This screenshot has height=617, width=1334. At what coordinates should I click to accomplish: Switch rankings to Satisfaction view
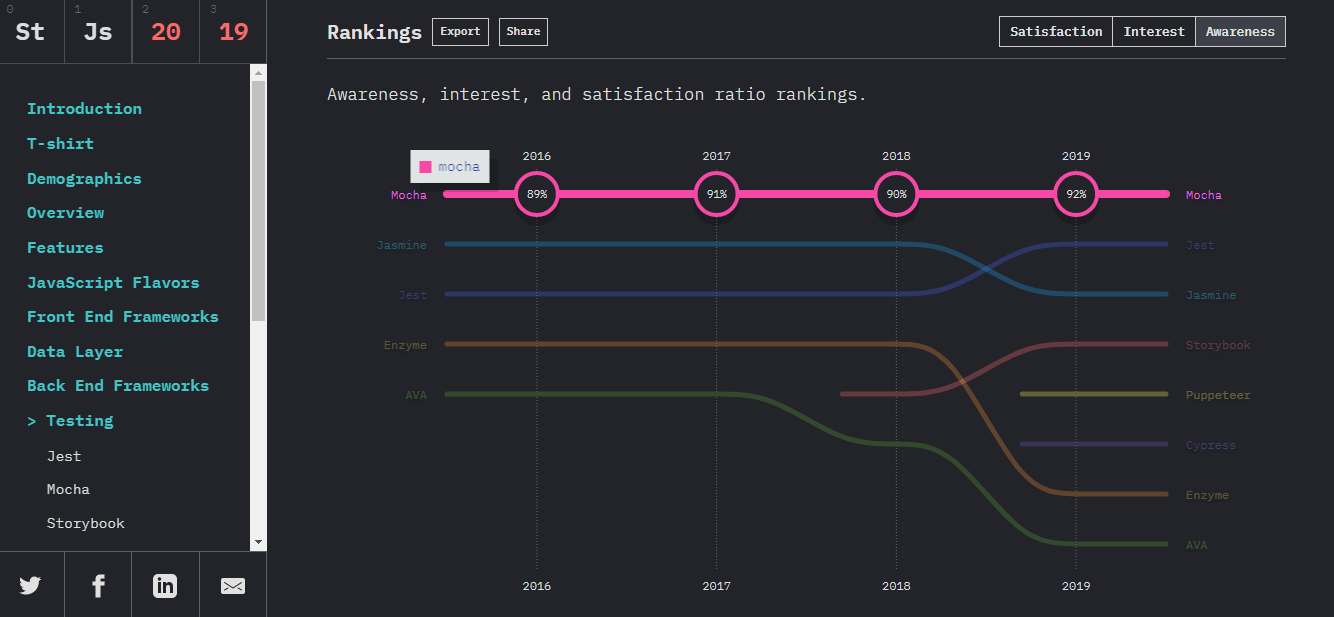point(1056,32)
